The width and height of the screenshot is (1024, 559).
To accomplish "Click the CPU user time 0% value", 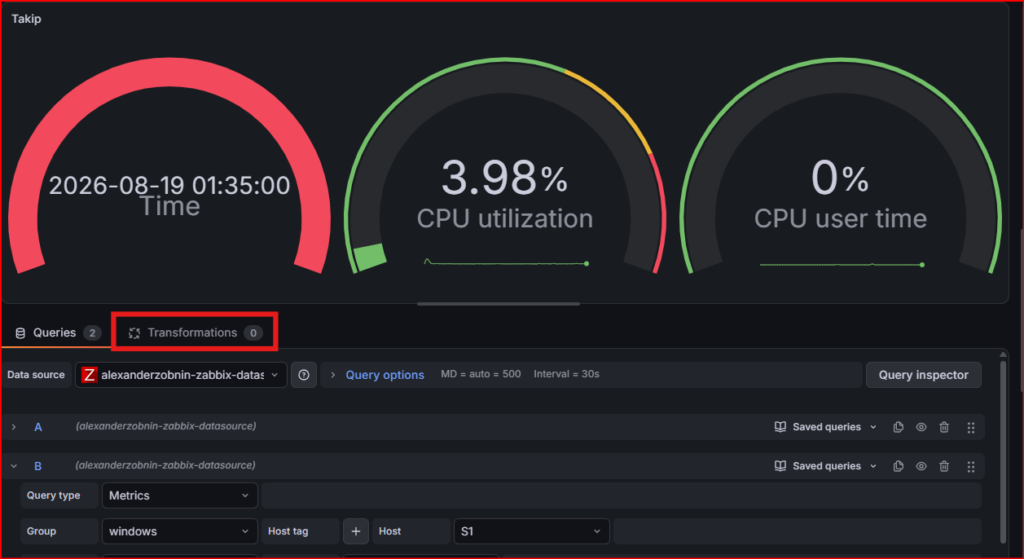I will [840, 178].
